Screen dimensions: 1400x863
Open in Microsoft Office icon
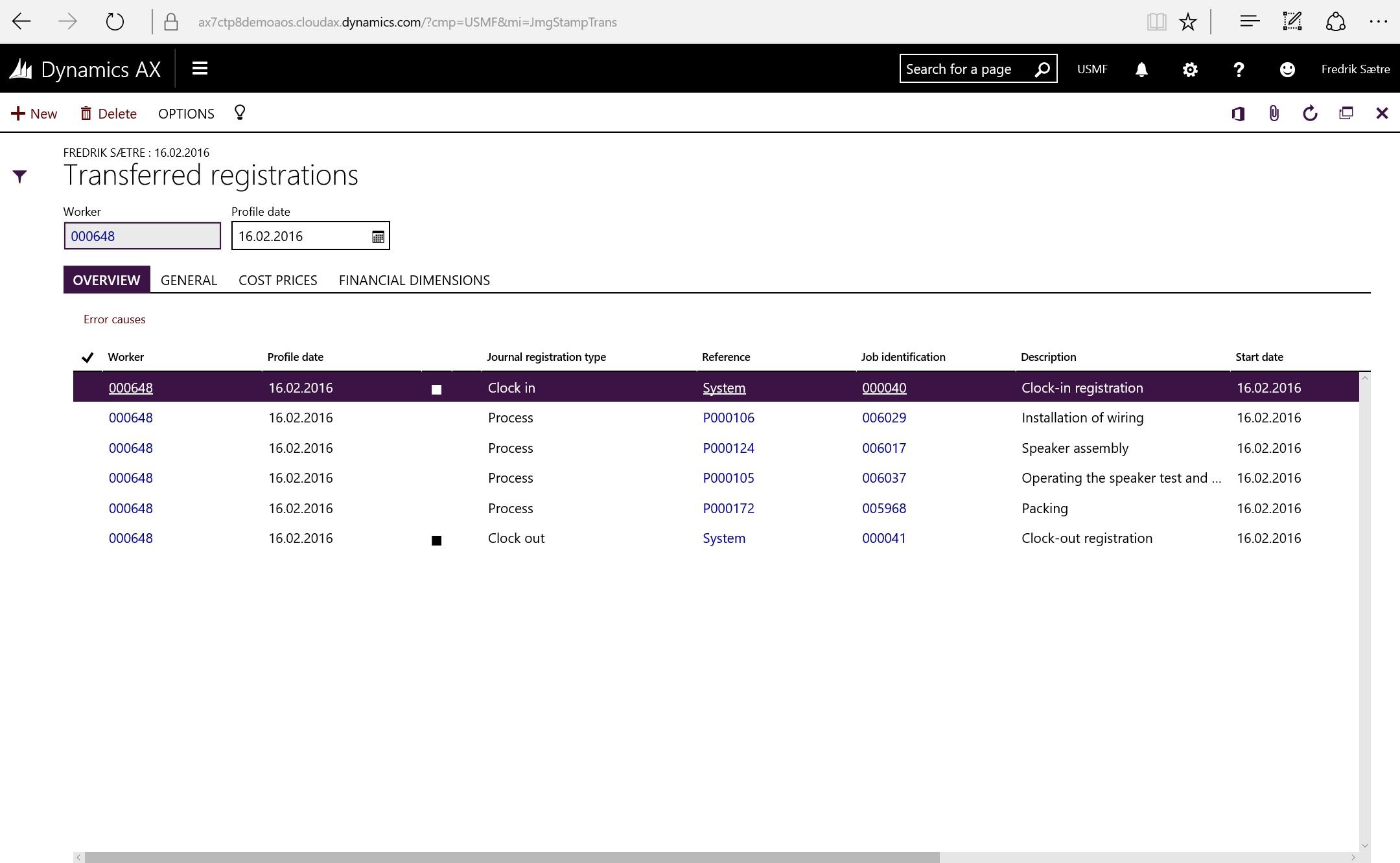coord(1238,114)
